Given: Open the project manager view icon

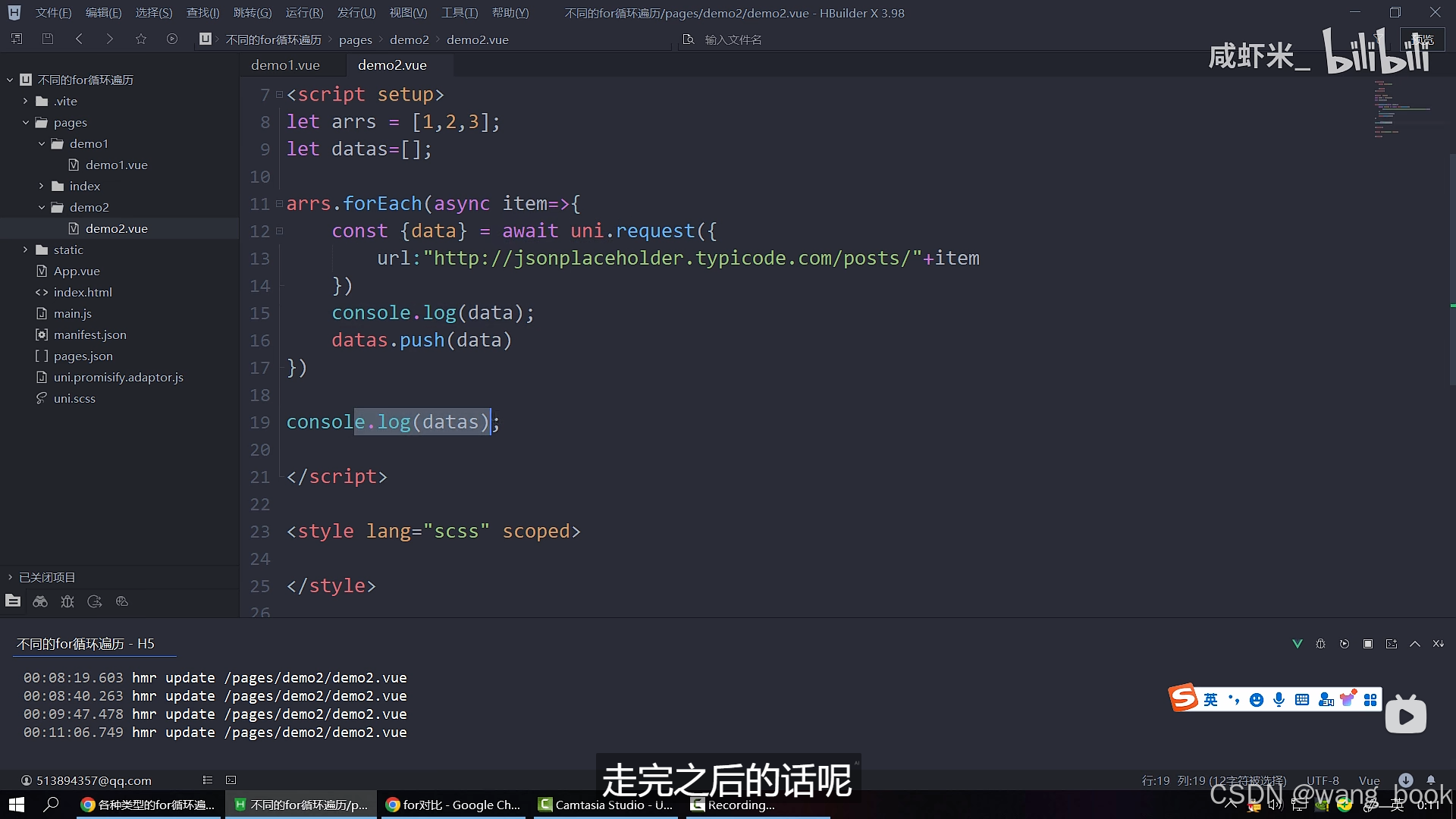Looking at the screenshot, I should click(x=13, y=601).
